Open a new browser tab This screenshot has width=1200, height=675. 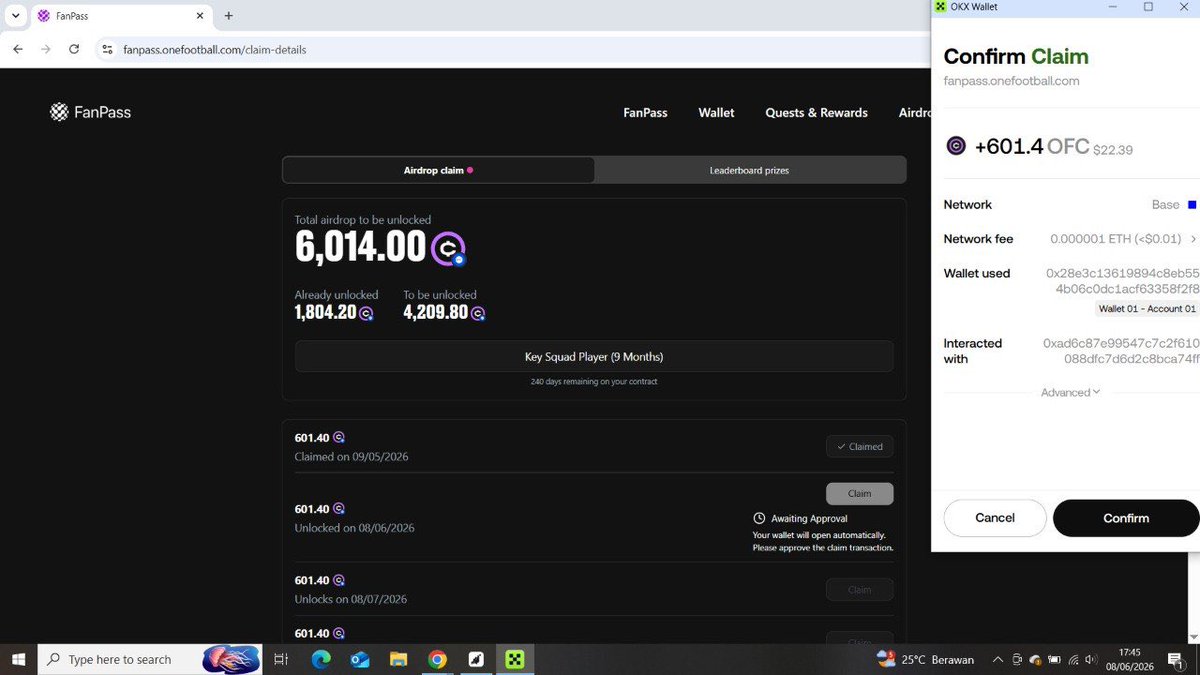tap(229, 16)
